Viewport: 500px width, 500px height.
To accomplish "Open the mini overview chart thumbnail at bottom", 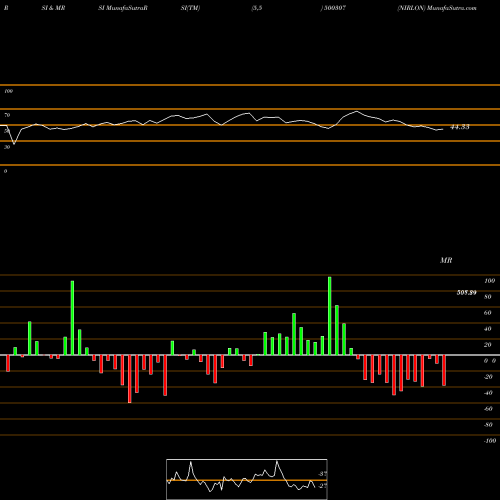I will [x=247, y=479].
